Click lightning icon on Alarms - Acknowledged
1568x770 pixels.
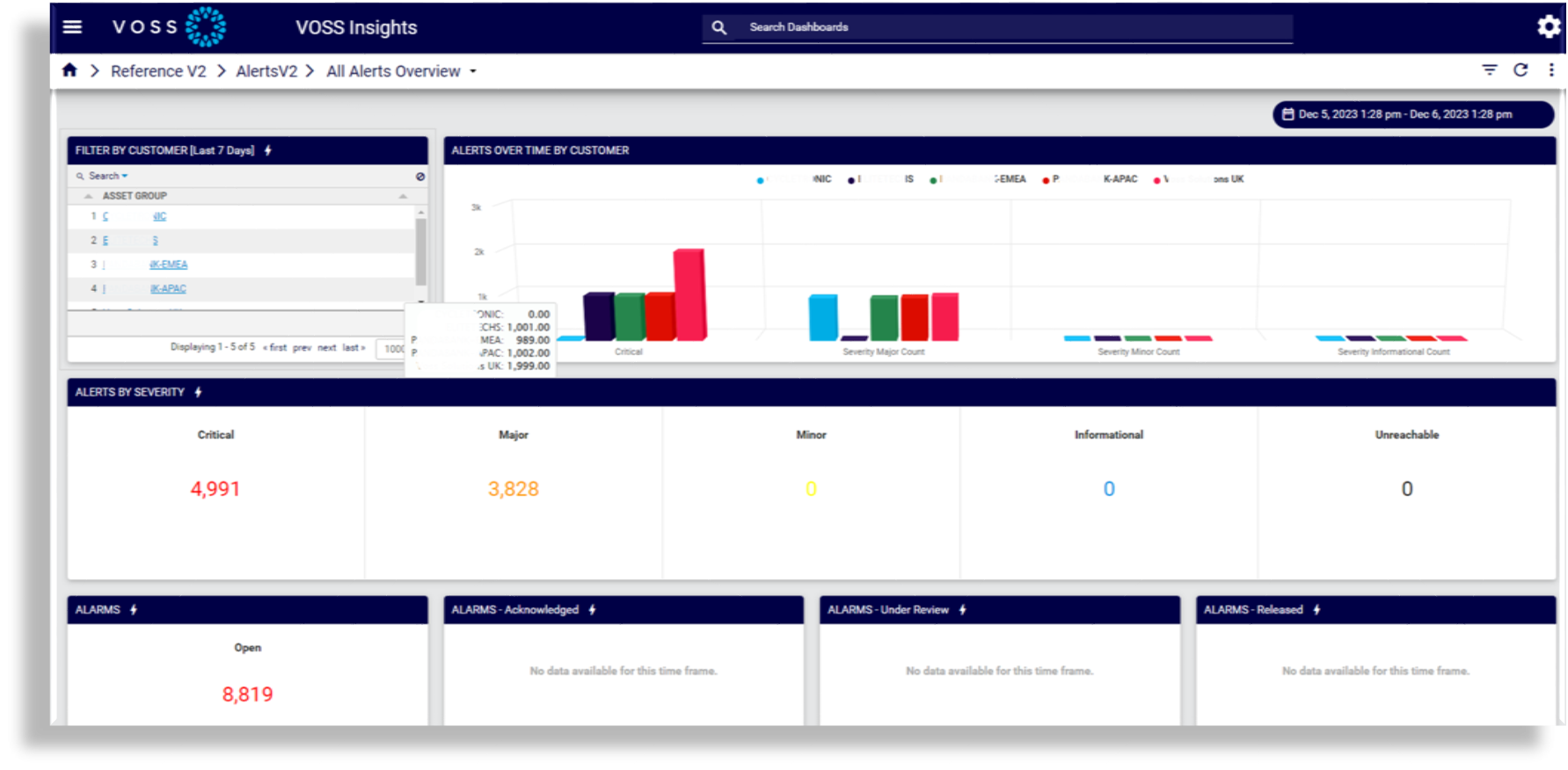[593, 610]
